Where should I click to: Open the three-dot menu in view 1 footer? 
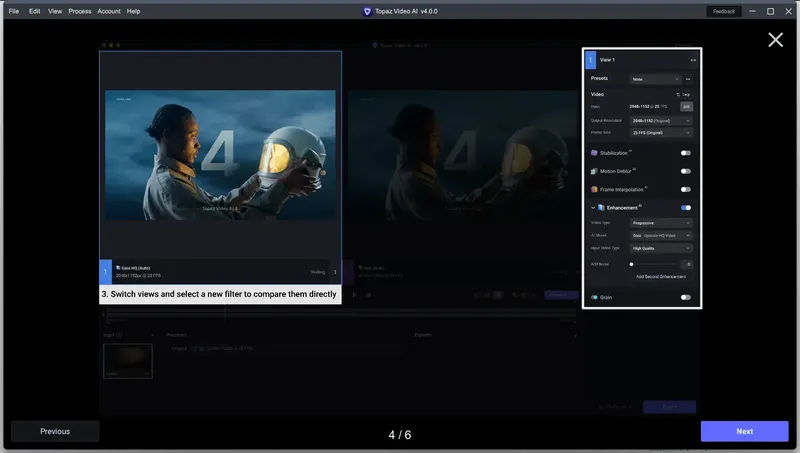335,271
